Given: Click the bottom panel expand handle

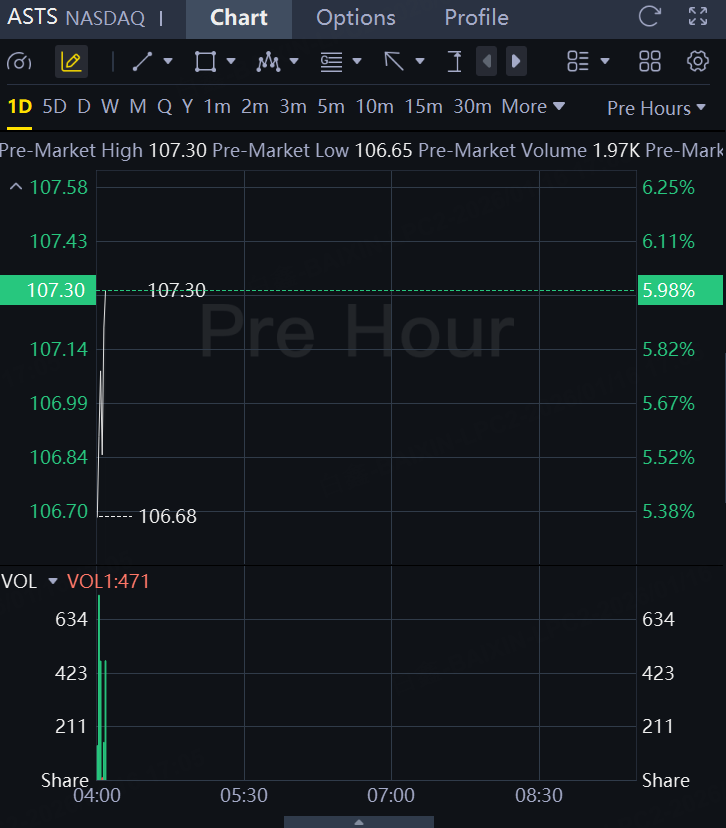Looking at the screenshot, I should coord(359,822).
